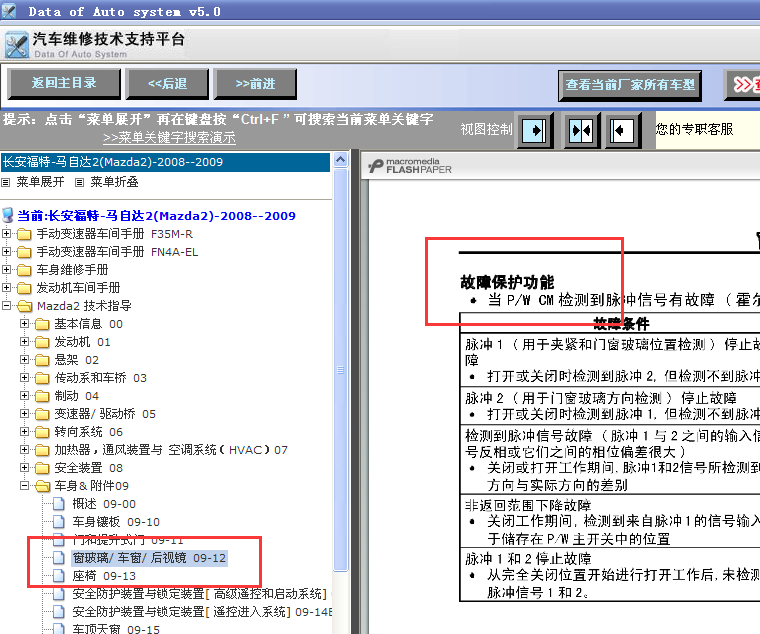Expand the HVAC 07 node
The image size is (760, 634).
pos(24,450)
